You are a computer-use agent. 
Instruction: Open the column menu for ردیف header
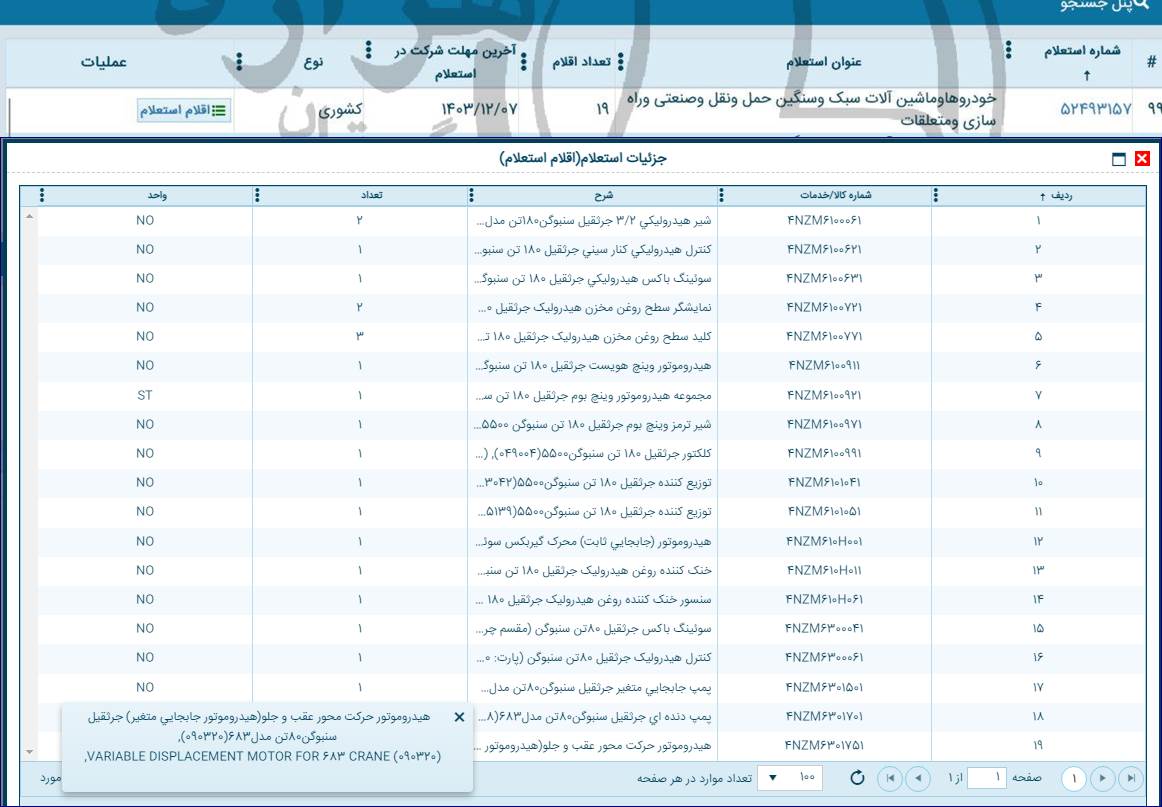(934, 197)
